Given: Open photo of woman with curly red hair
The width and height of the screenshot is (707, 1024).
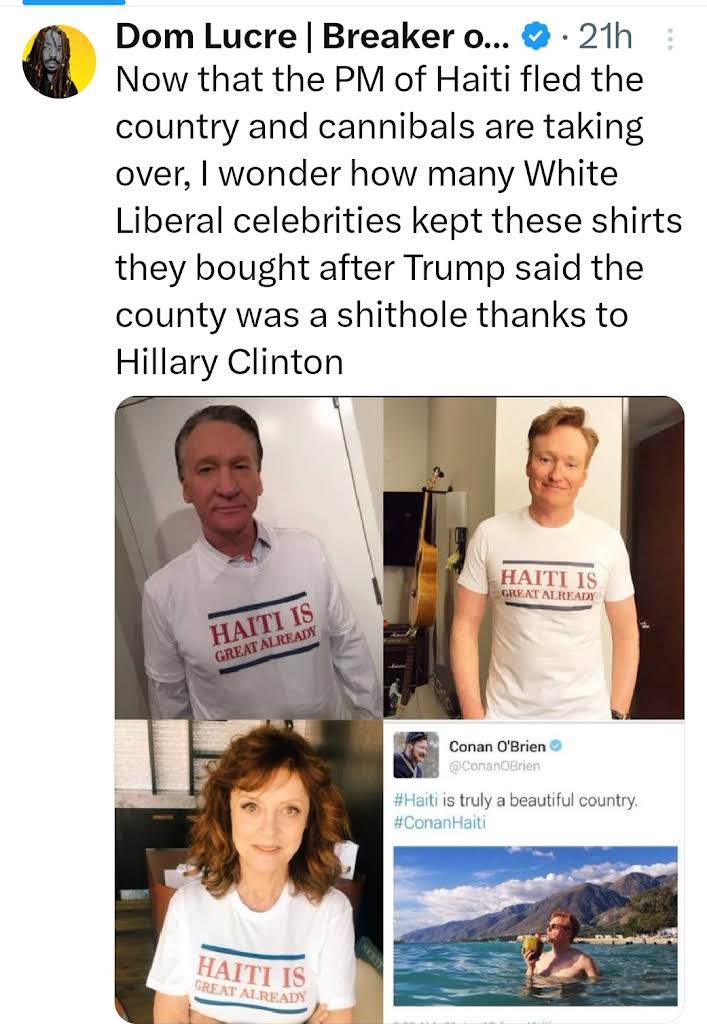Looking at the screenshot, I should (x=249, y=871).
